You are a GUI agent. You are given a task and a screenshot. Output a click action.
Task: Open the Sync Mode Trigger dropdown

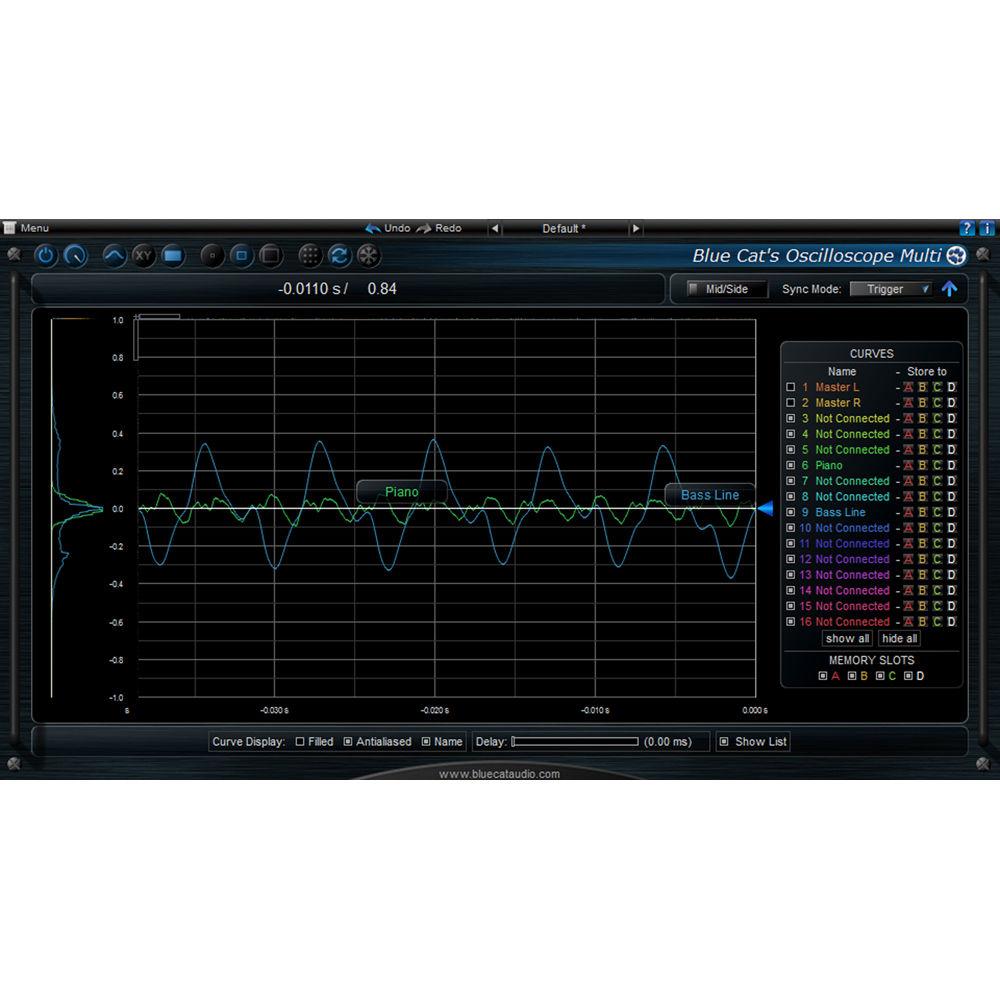pos(890,289)
